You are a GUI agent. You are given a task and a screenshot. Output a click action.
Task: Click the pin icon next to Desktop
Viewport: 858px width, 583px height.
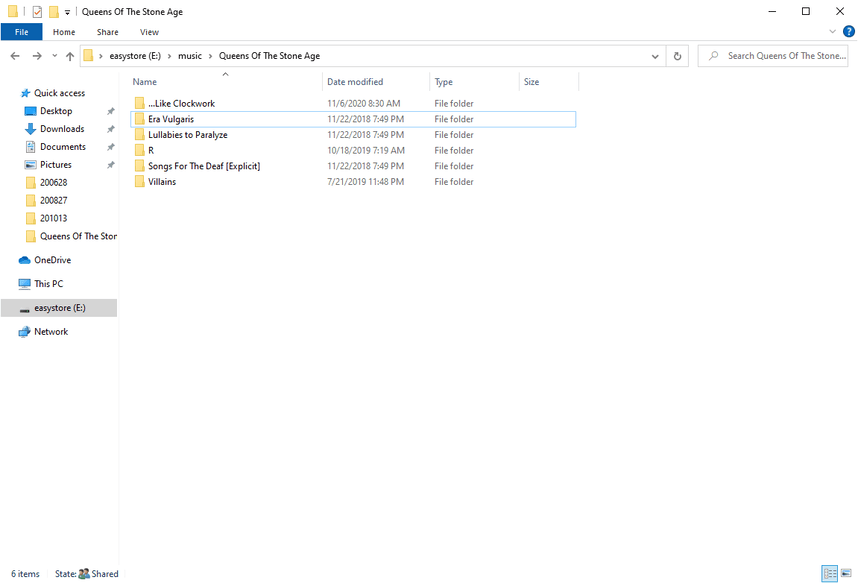tap(111, 111)
